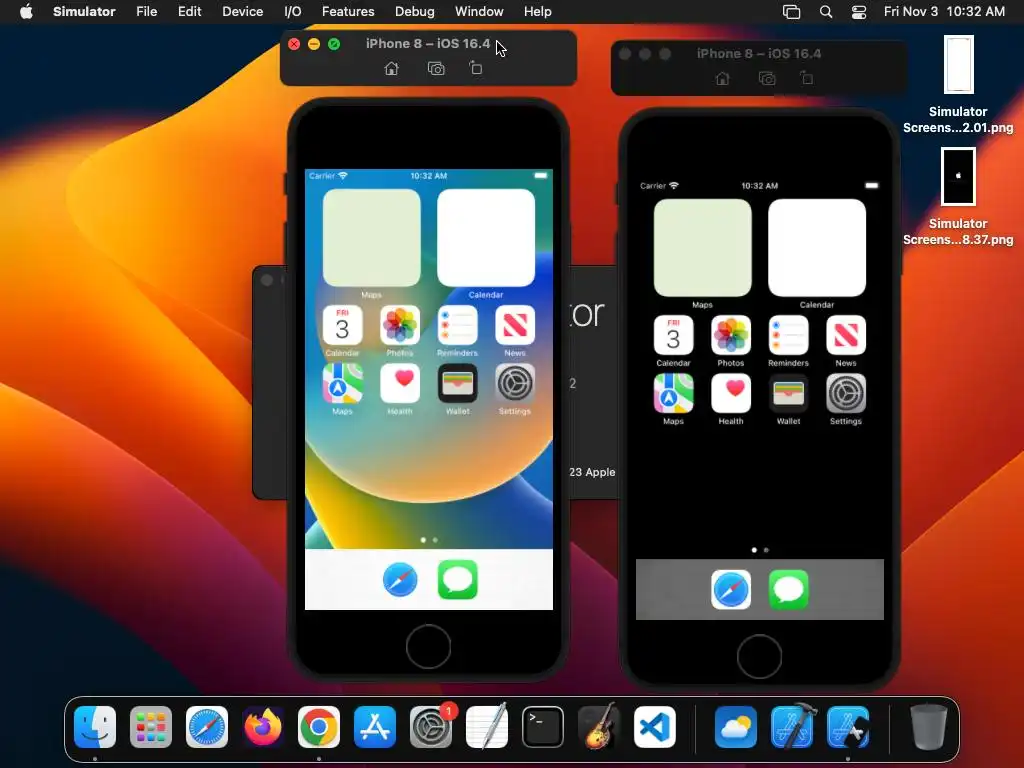
Task: Open Settings app in right simulator
Action: tap(846, 393)
